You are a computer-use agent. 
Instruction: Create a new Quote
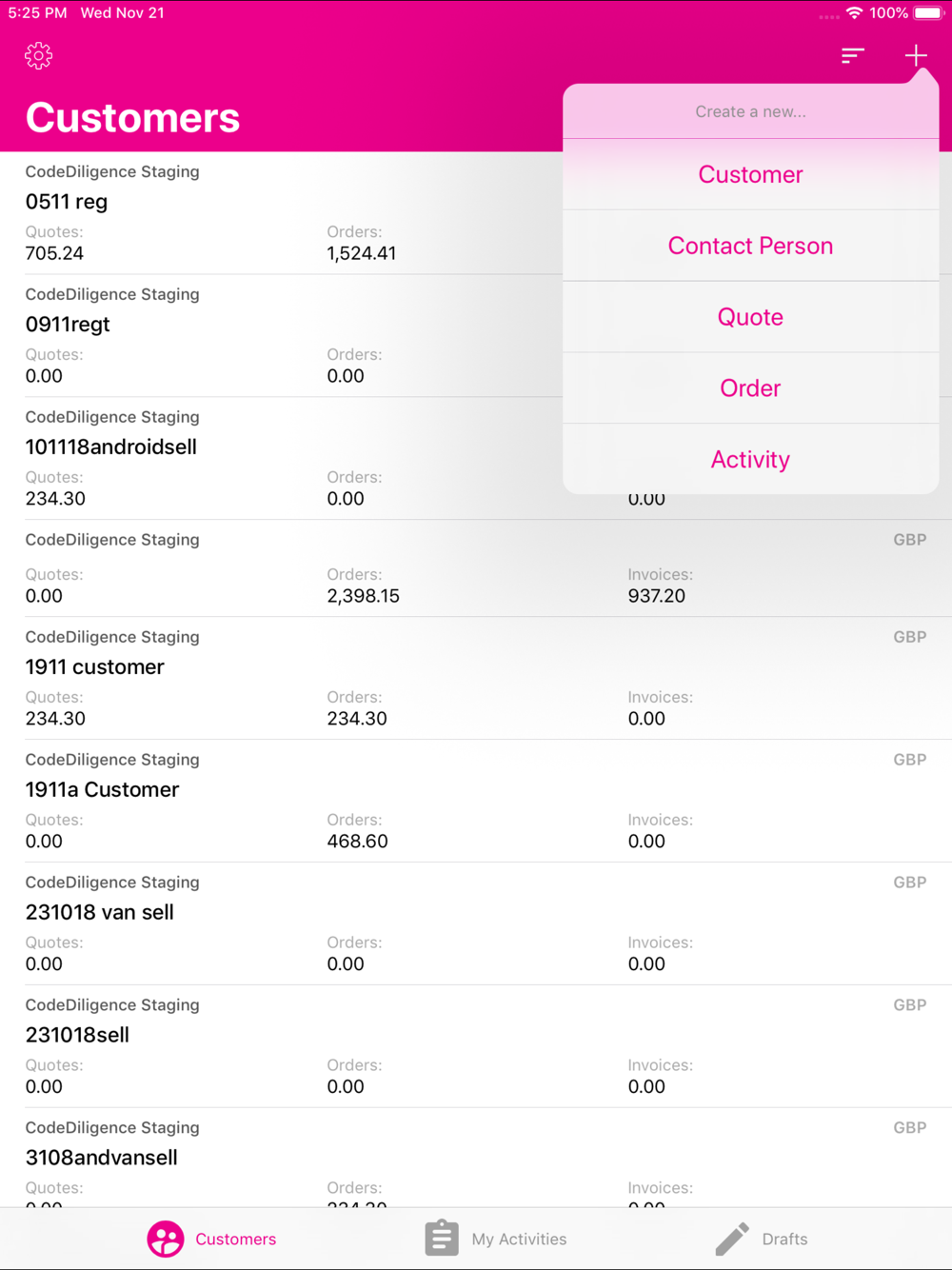click(x=750, y=317)
